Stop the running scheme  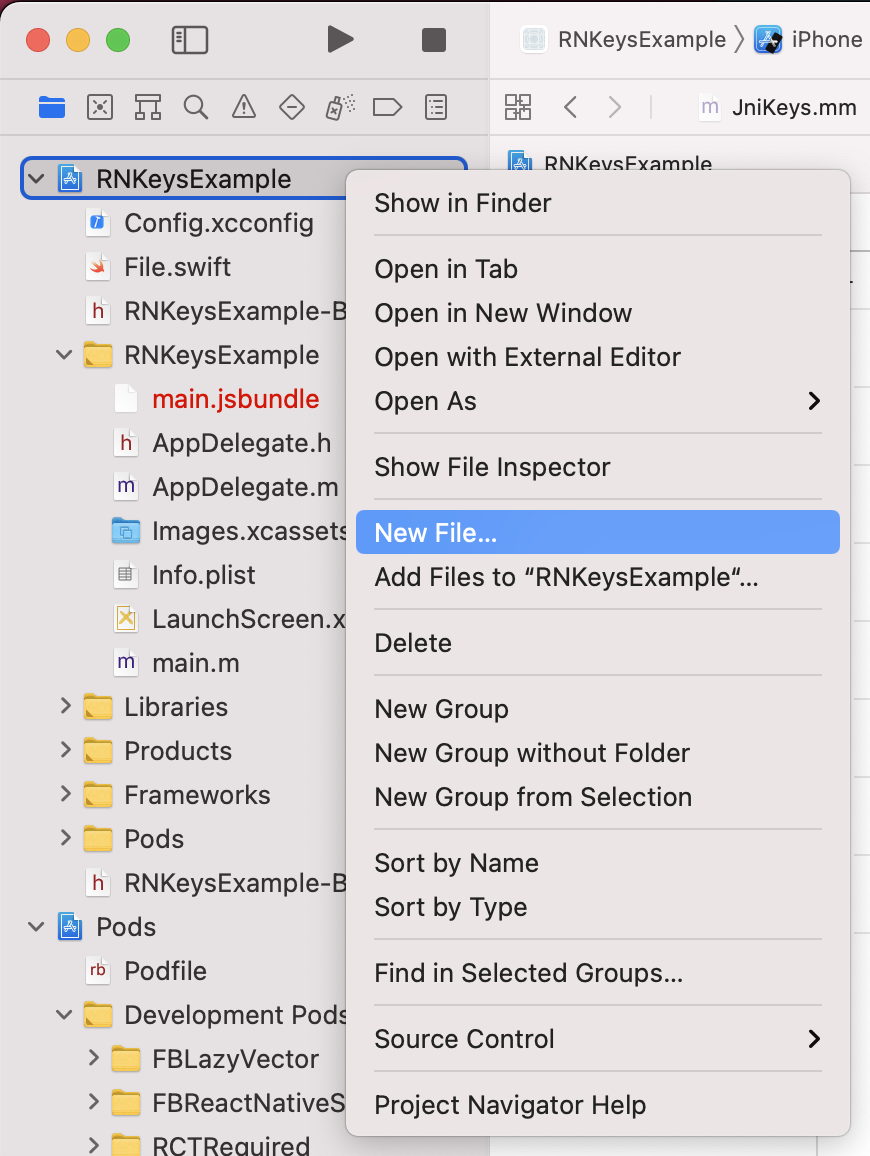click(x=434, y=40)
